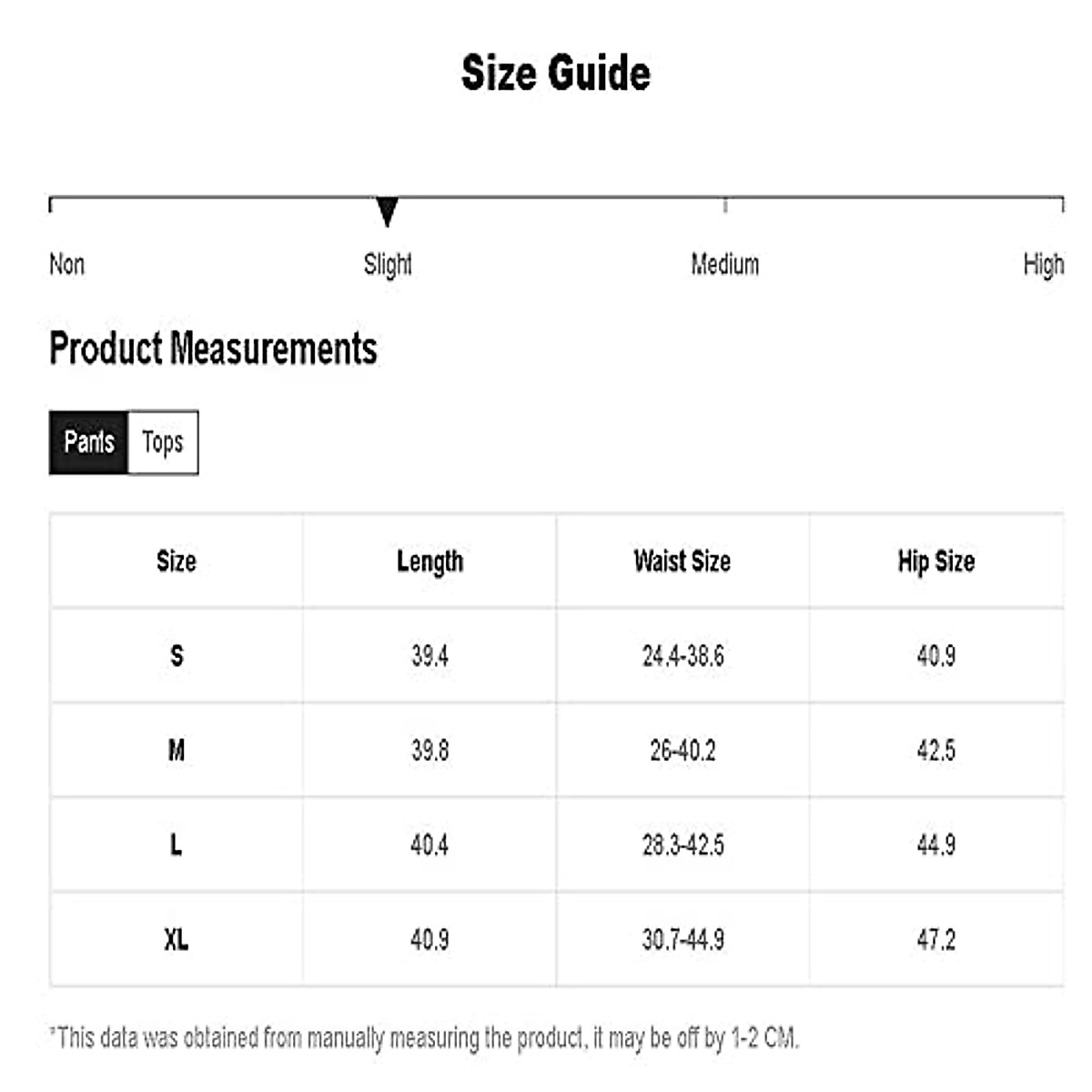The height and width of the screenshot is (1092, 1092).
Task: Select the XL size row label
Action: 177,940
